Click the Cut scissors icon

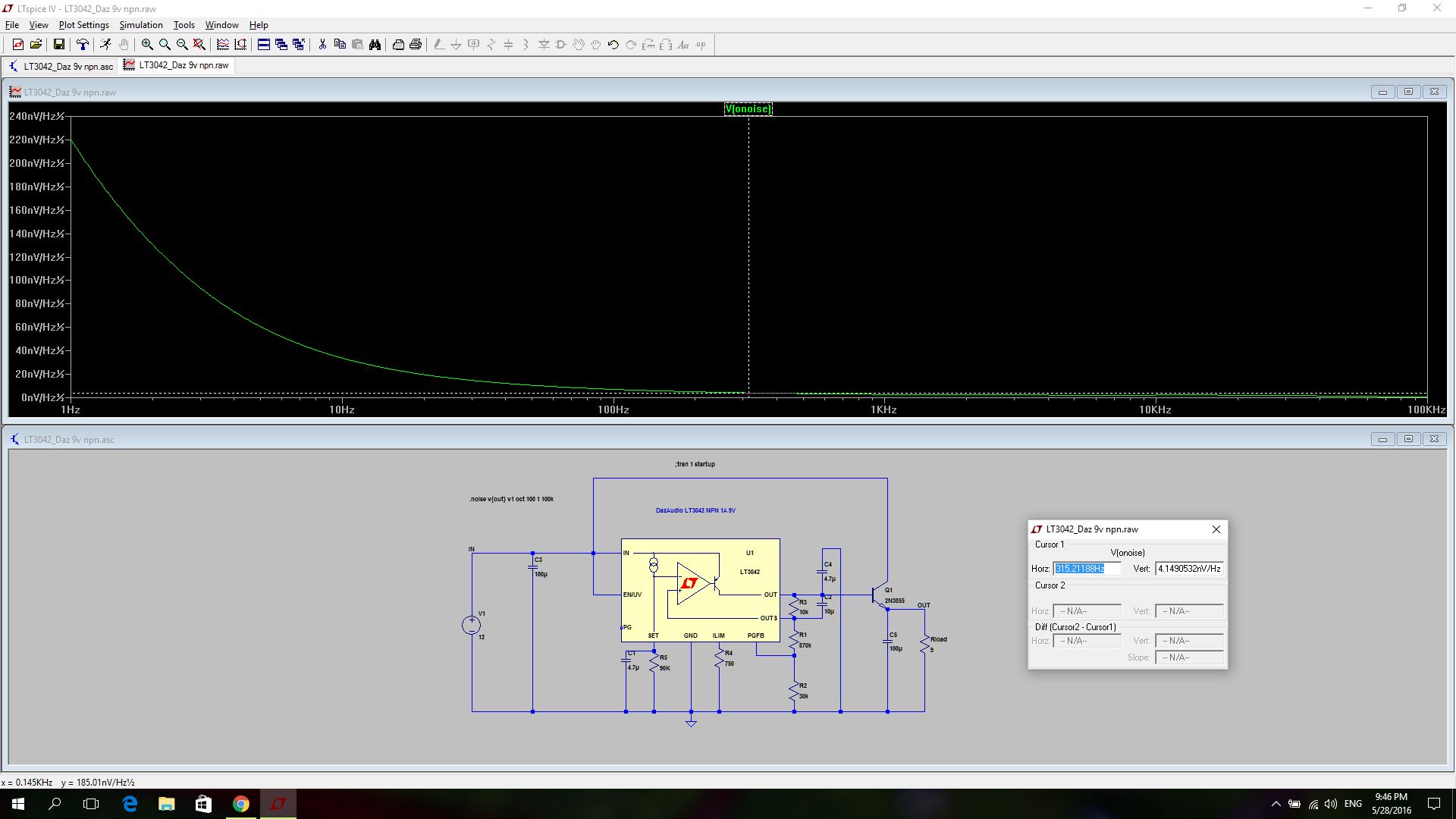tap(322, 45)
